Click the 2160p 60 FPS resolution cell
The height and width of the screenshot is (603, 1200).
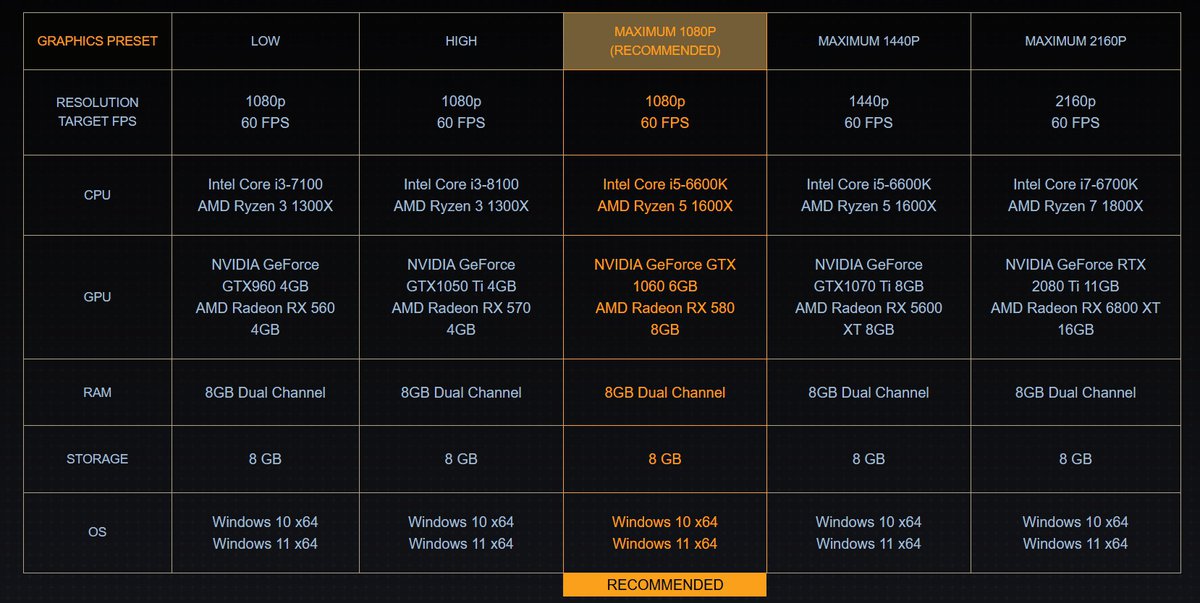(1075, 112)
